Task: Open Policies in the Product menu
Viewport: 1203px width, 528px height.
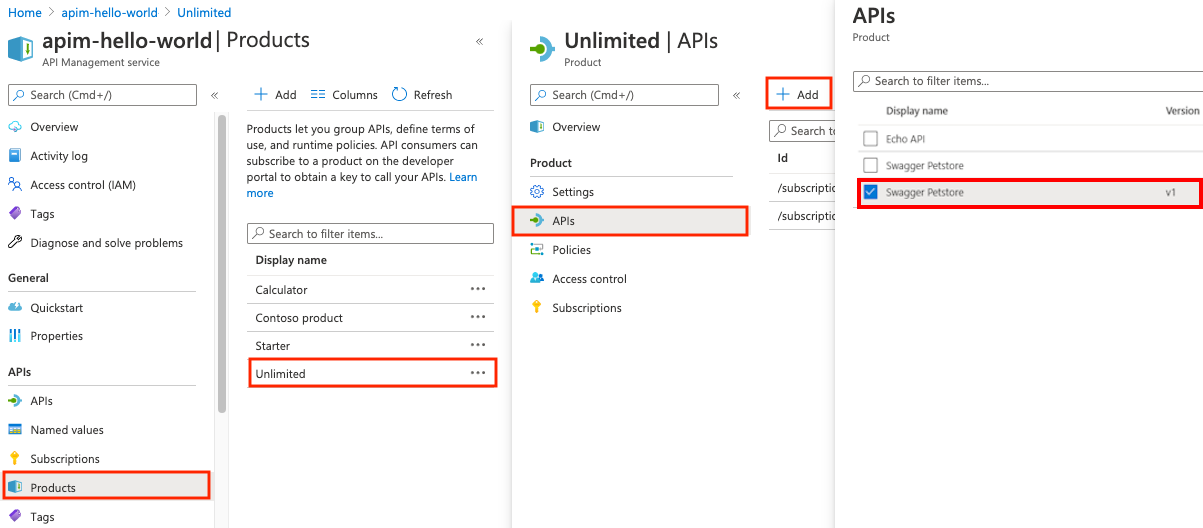Action: [x=571, y=250]
